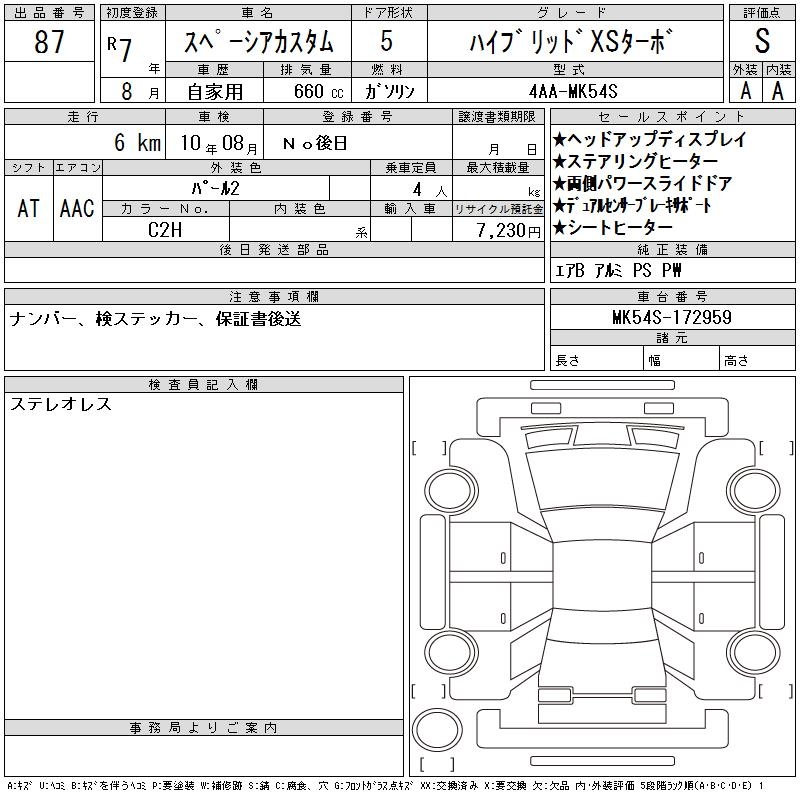The height and width of the screenshot is (800, 800).
Task: Select the chassis number MK54S-172959
Action: pos(672,318)
